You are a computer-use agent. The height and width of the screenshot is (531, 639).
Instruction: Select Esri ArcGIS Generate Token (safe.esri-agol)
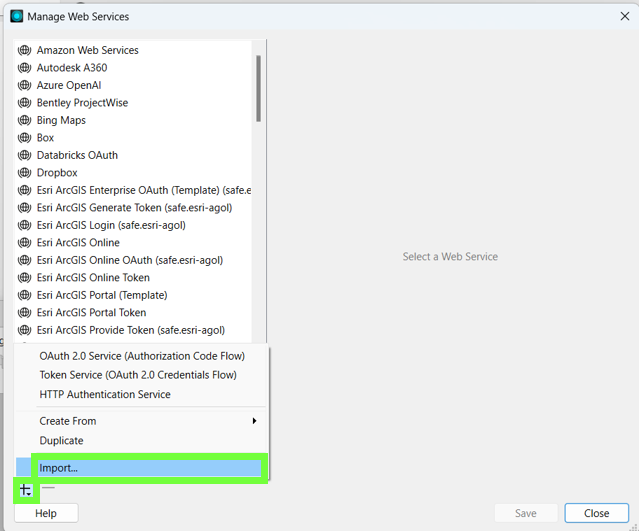134,208
